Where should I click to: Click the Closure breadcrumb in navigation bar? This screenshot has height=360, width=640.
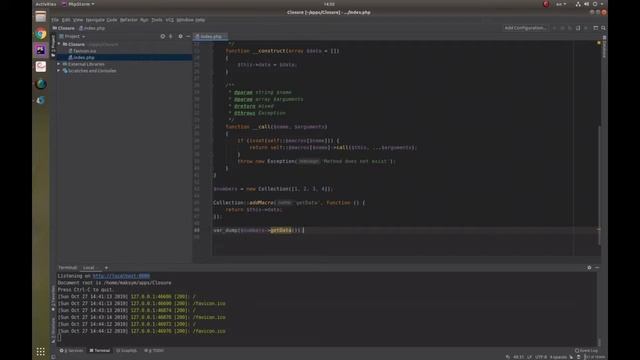64,28
